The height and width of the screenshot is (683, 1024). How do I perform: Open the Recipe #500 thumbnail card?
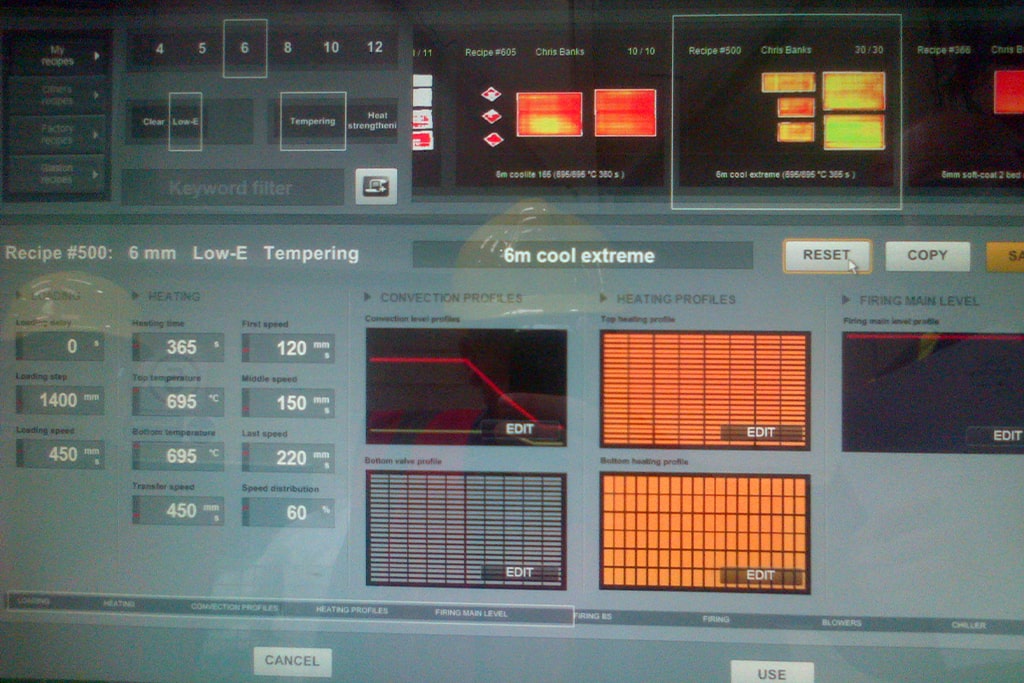coord(786,111)
